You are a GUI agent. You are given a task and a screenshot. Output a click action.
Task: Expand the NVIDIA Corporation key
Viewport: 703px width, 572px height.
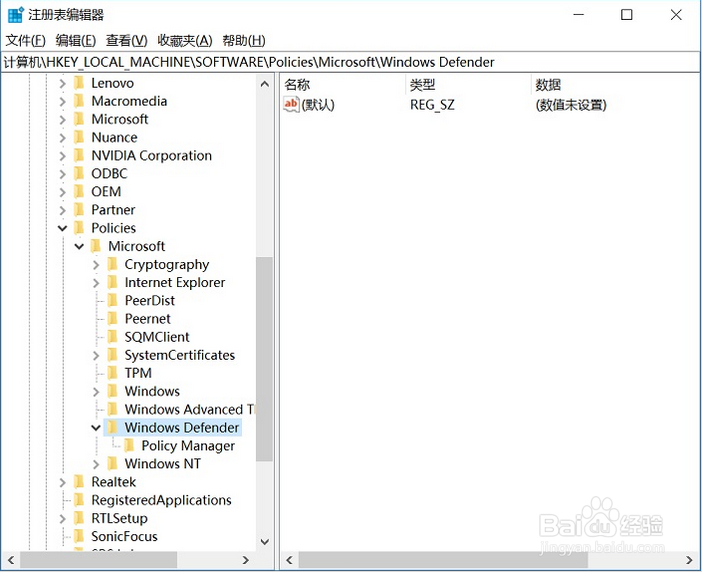click(x=62, y=156)
